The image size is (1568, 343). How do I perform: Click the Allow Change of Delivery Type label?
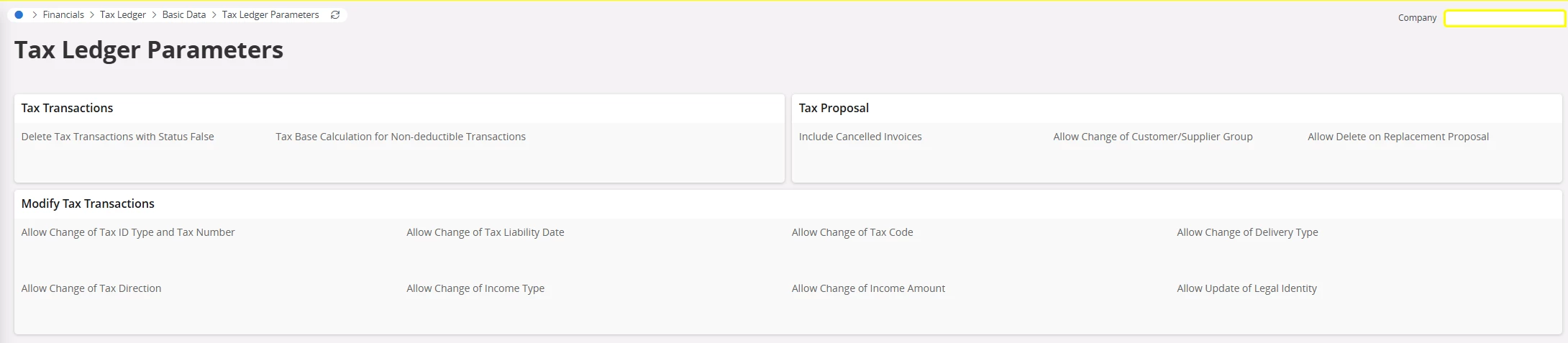(x=1247, y=232)
